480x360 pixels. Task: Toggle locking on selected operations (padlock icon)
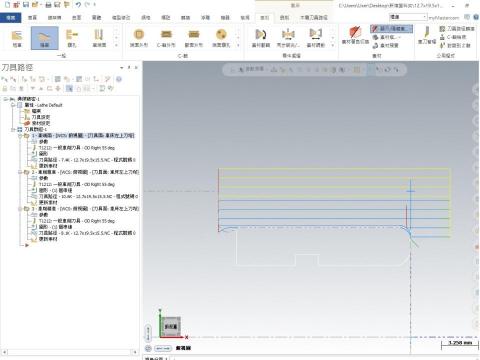click(5, 88)
